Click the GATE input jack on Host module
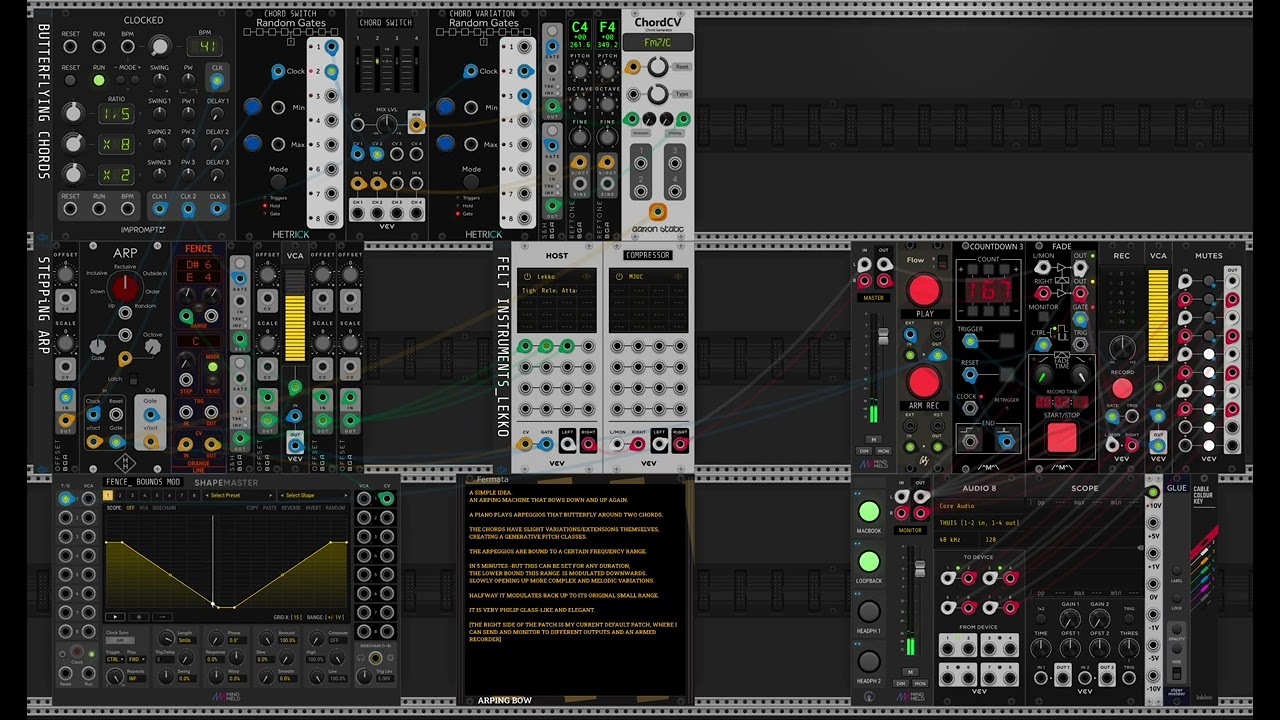This screenshot has height=720, width=1280. (x=546, y=444)
